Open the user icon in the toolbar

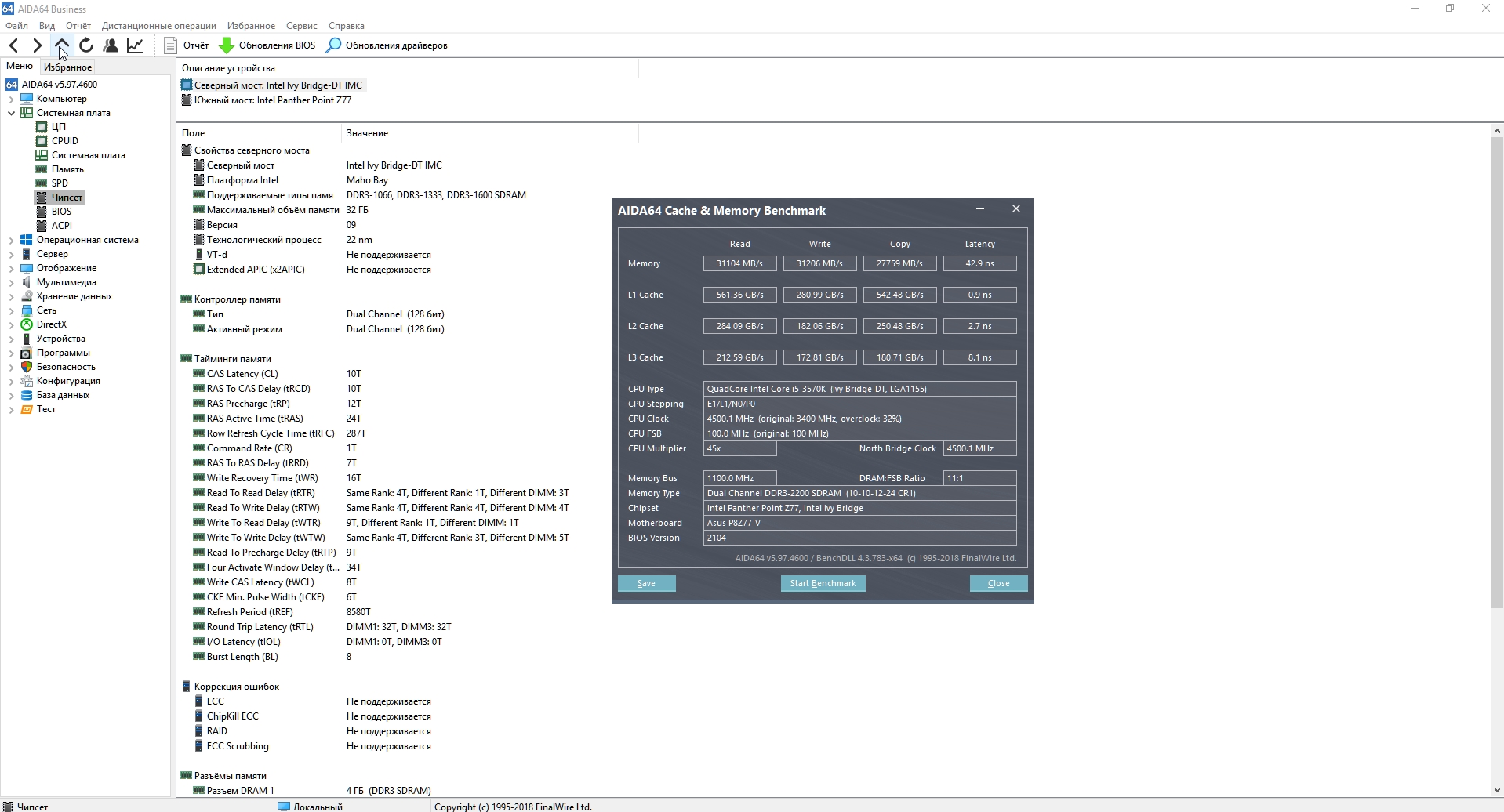[111, 45]
